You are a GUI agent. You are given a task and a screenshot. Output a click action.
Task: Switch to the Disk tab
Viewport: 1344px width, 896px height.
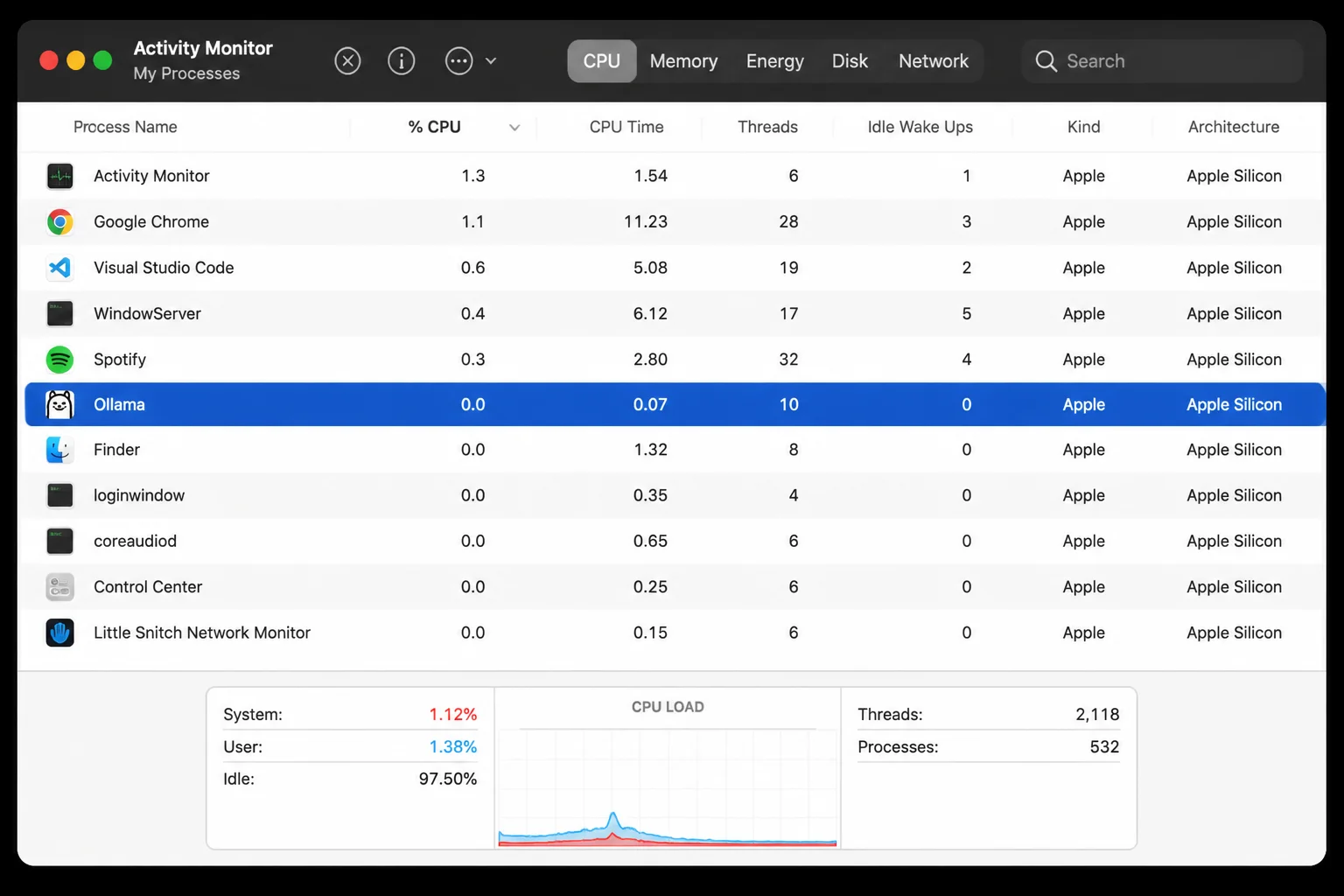[850, 61]
